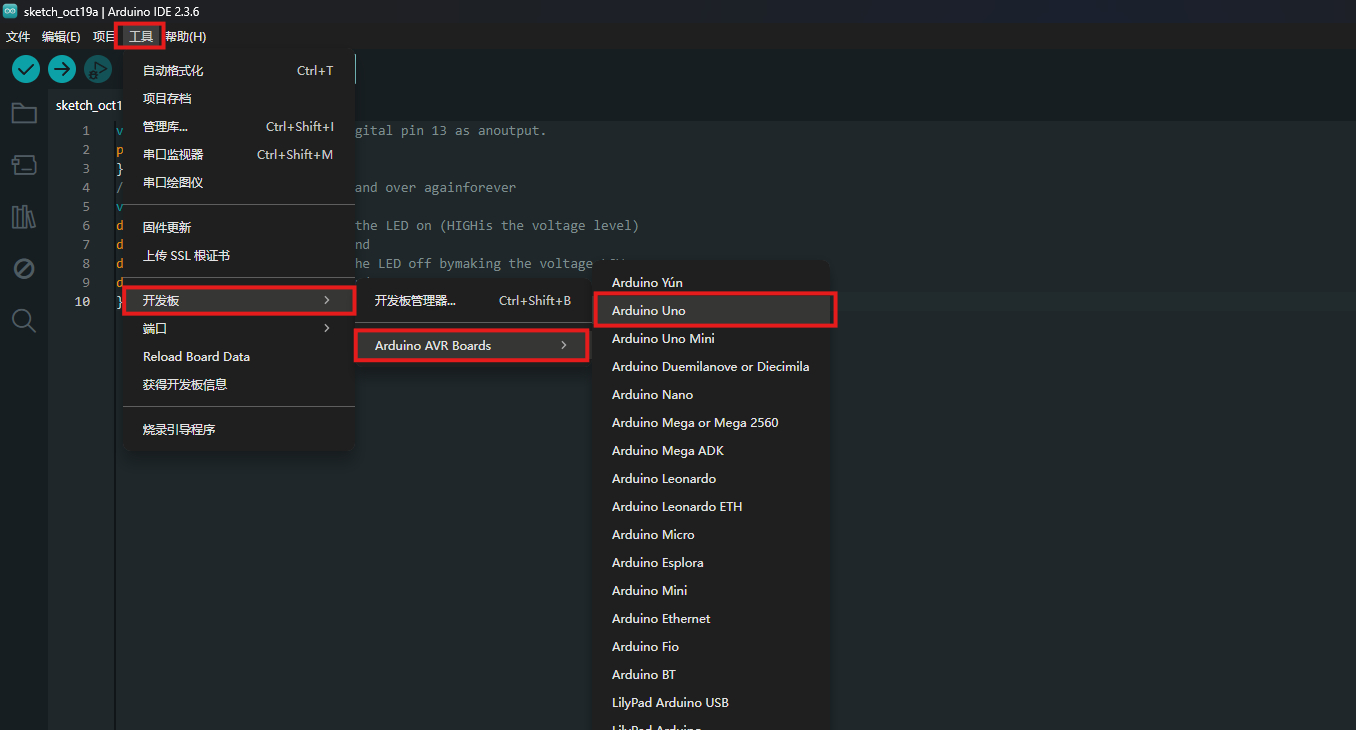The image size is (1356, 730).
Task: Click the Verify checkmark button
Action: [26, 69]
